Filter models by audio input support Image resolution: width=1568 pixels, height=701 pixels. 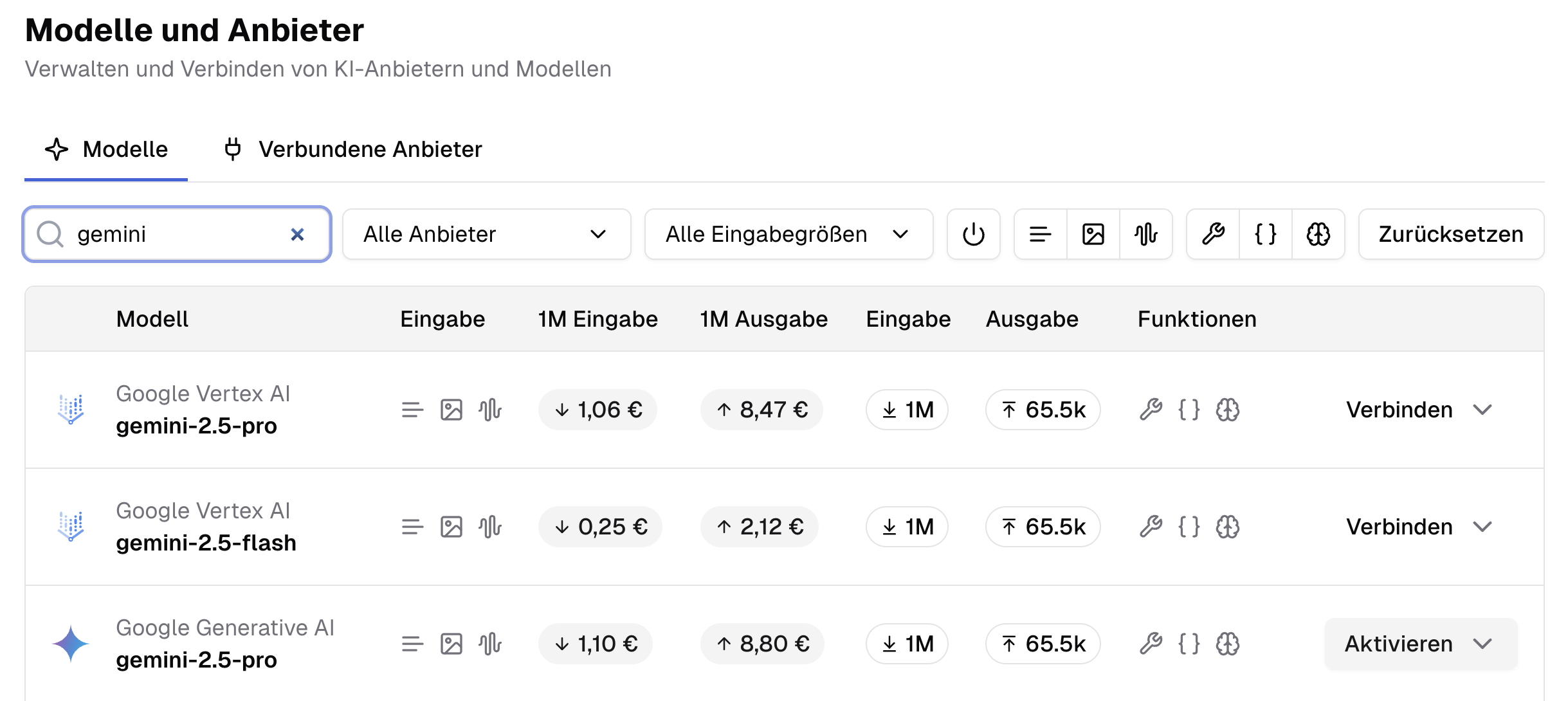[1147, 234]
